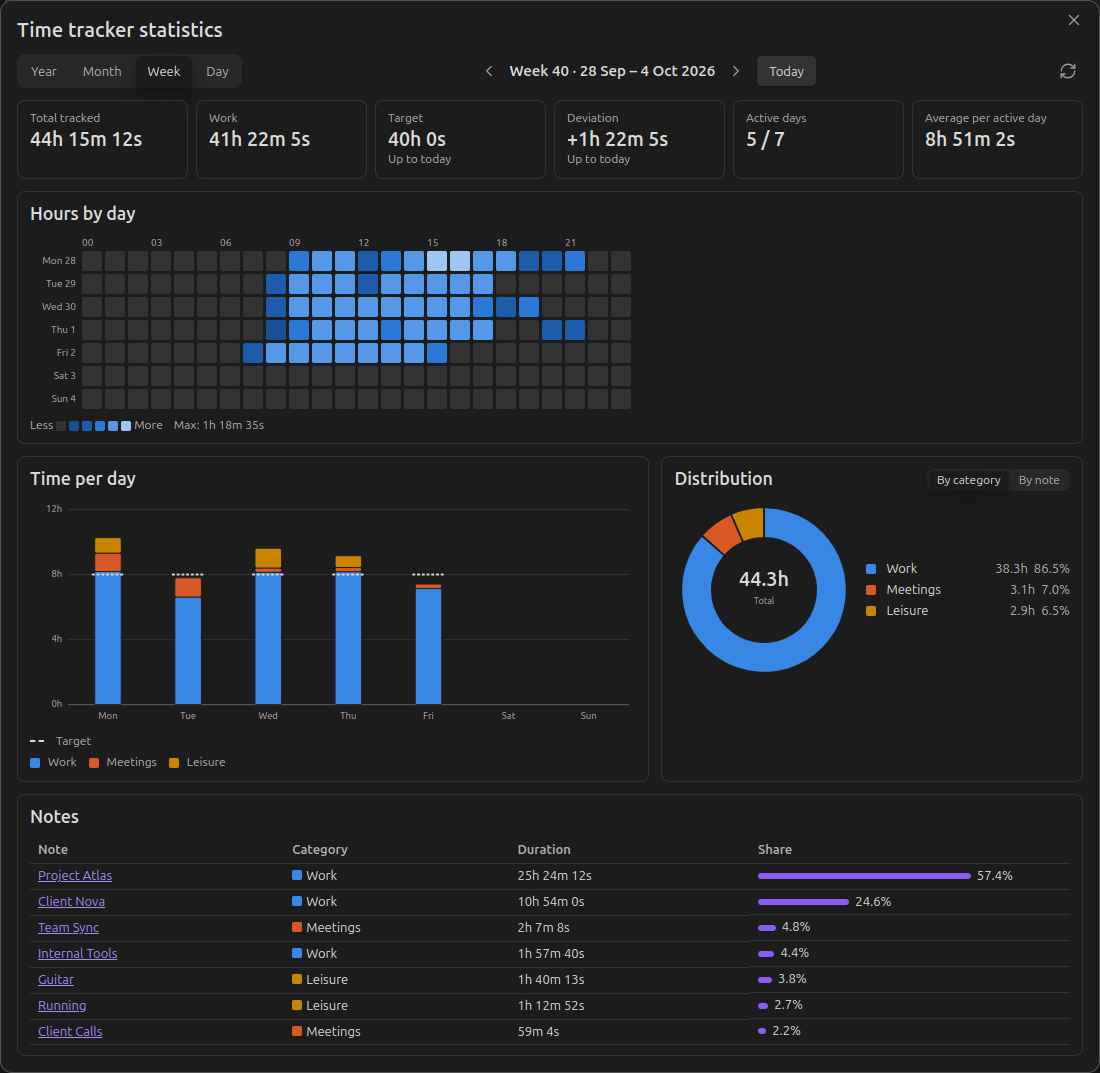
Task: Click the Today button
Action: click(x=786, y=72)
